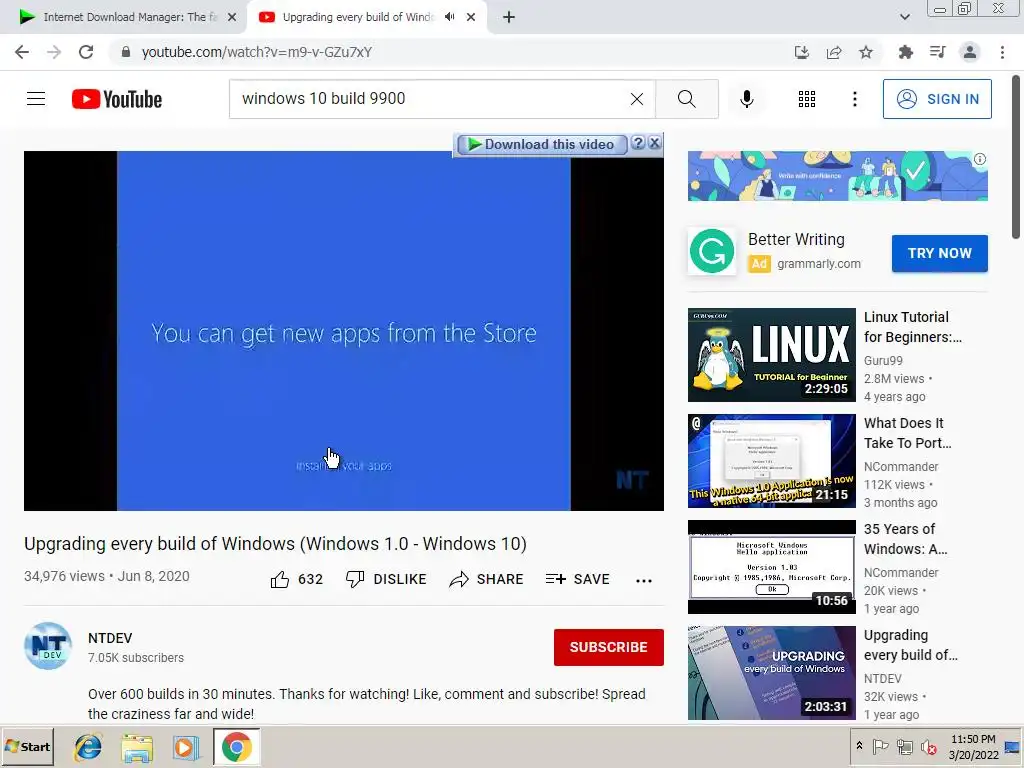The height and width of the screenshot is (768, 1024).
Task: Click TRY NOW on Grammarly ad
Action: click(939, 253)
